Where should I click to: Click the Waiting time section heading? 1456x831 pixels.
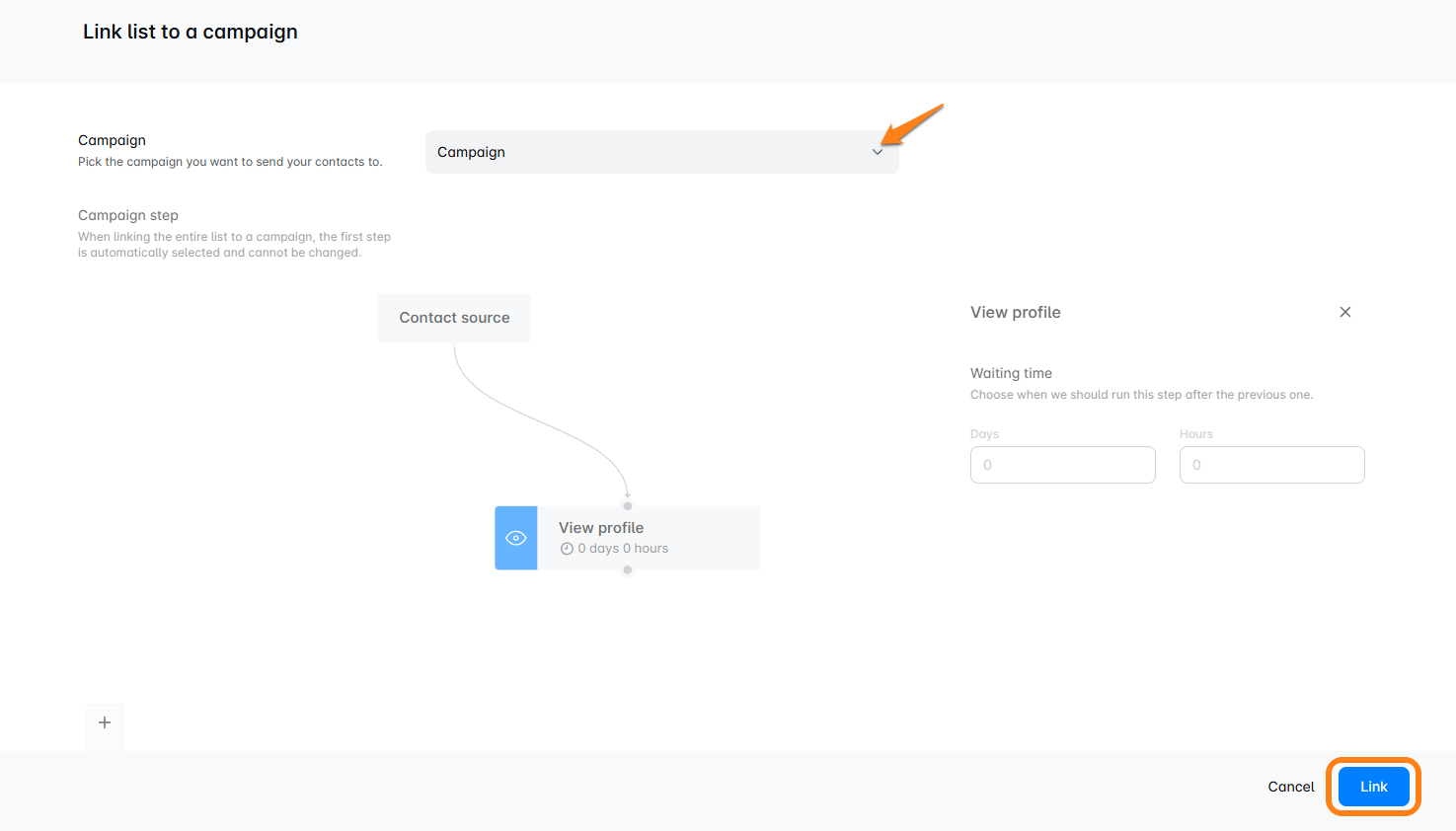1011,373
